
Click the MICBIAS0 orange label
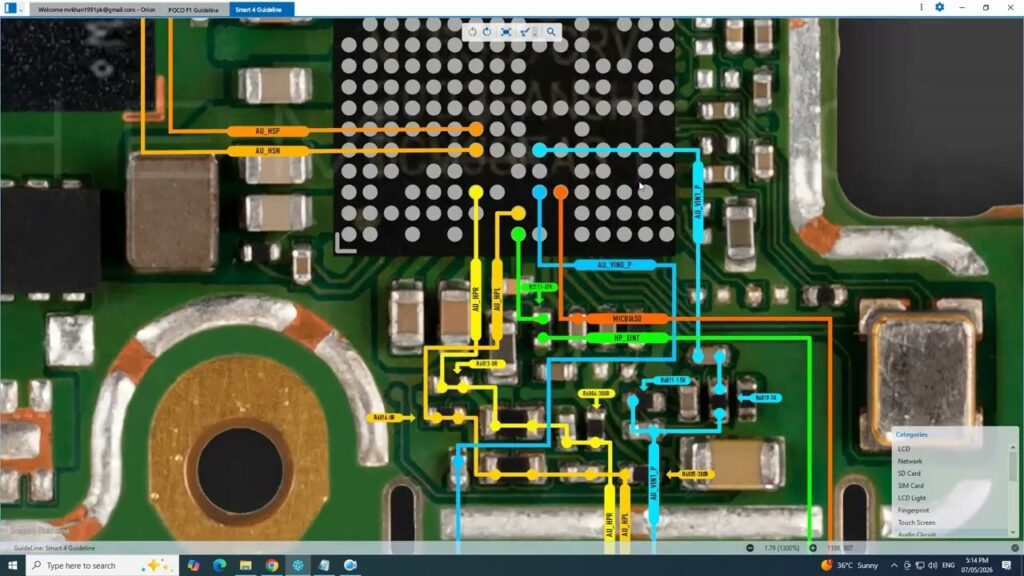pos(627,319)
